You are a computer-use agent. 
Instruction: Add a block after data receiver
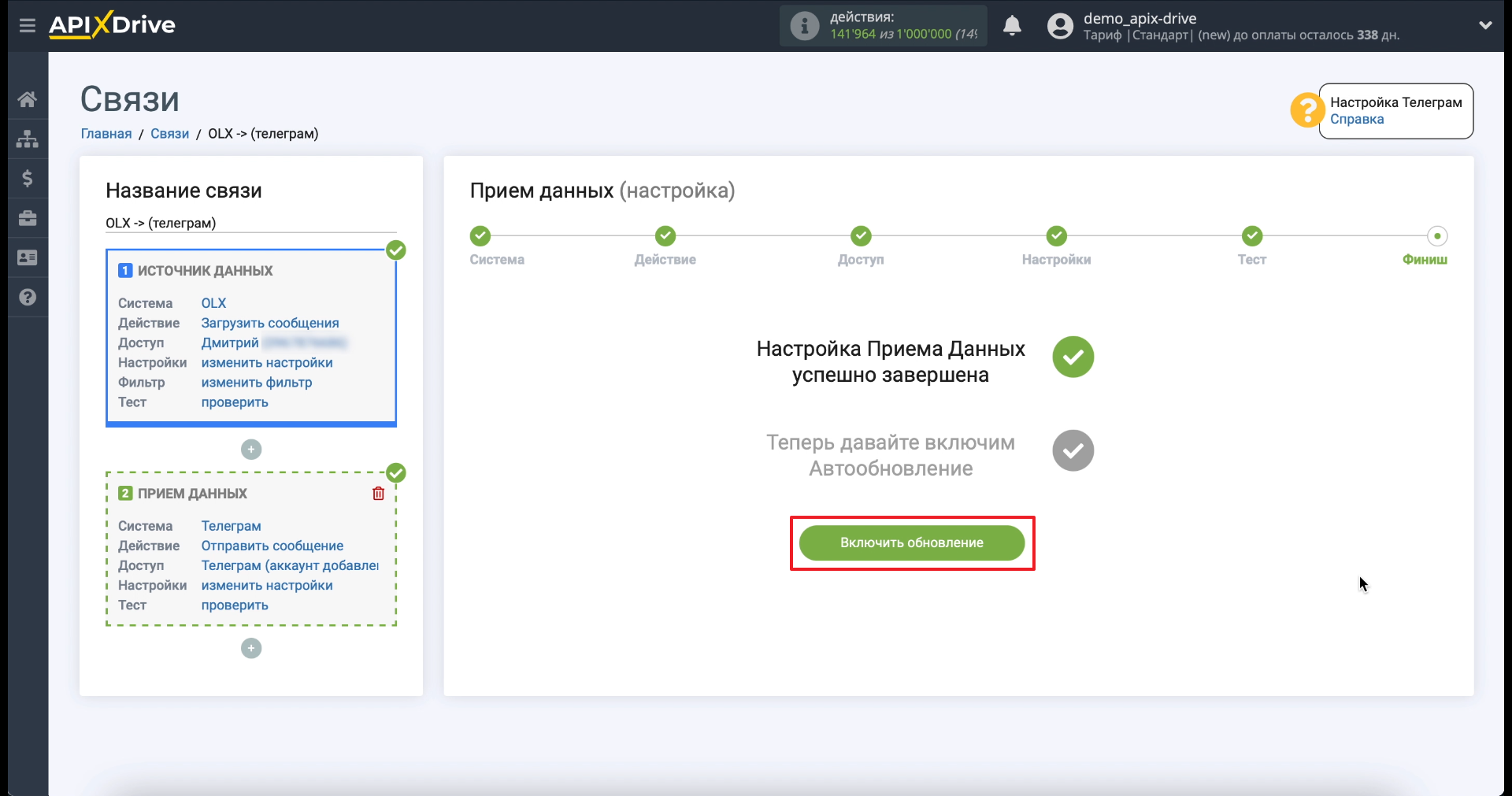(x=251, y=648)
